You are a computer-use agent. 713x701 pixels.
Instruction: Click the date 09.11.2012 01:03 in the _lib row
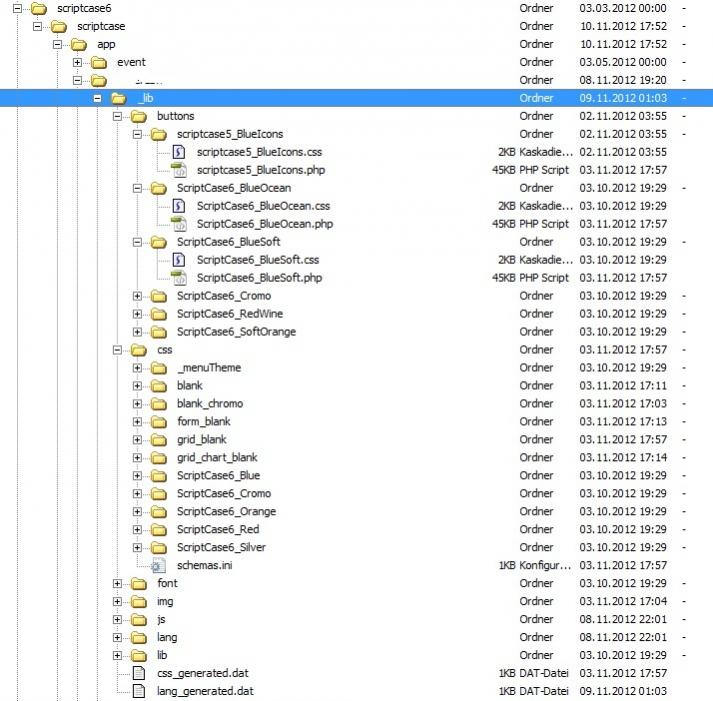point(623,98)
